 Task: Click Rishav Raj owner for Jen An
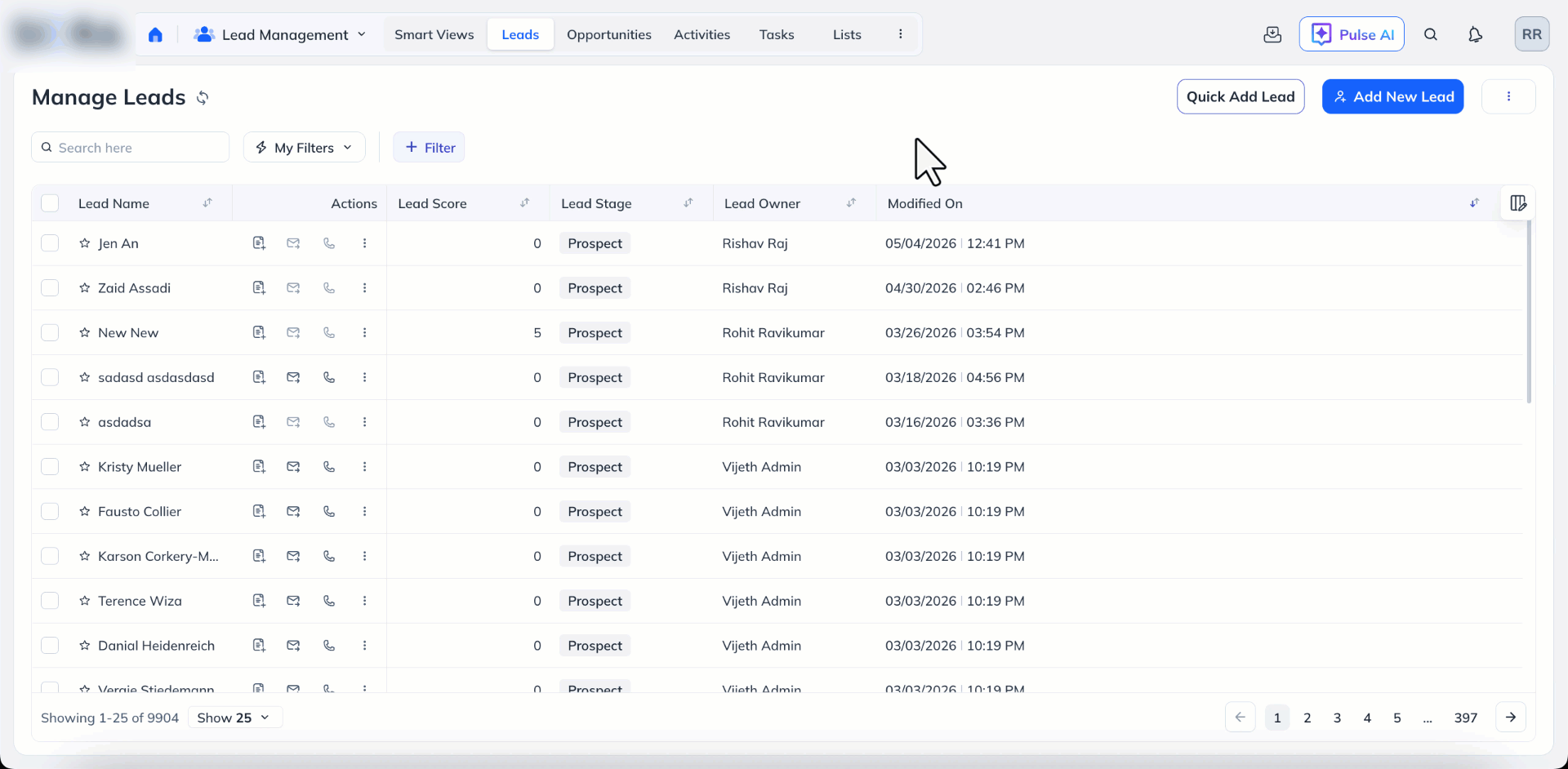[755, 243]
